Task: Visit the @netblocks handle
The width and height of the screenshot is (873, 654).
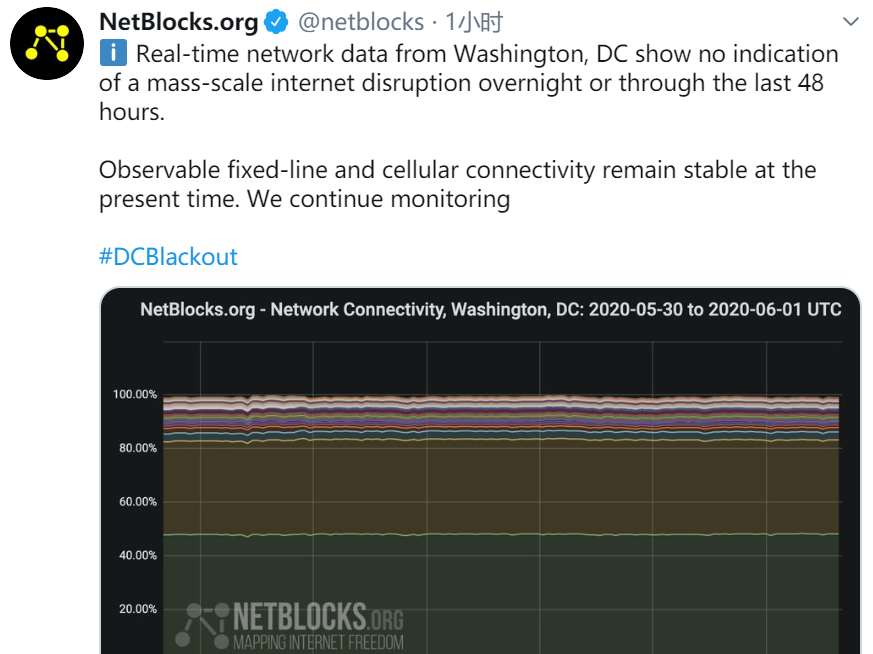Action: (361, 22)
